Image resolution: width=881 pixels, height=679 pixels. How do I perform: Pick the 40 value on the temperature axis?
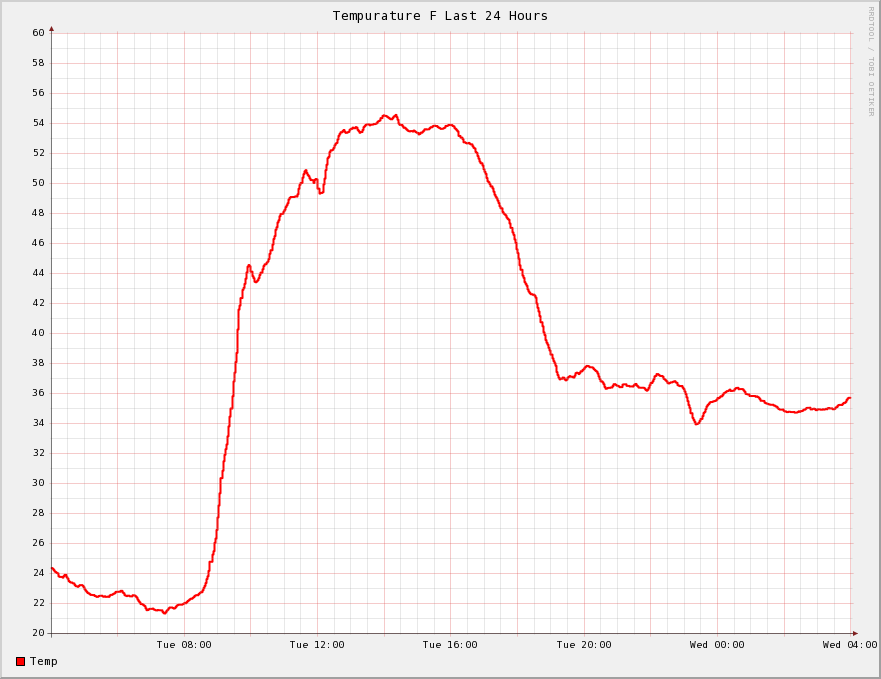pos(38,333)
